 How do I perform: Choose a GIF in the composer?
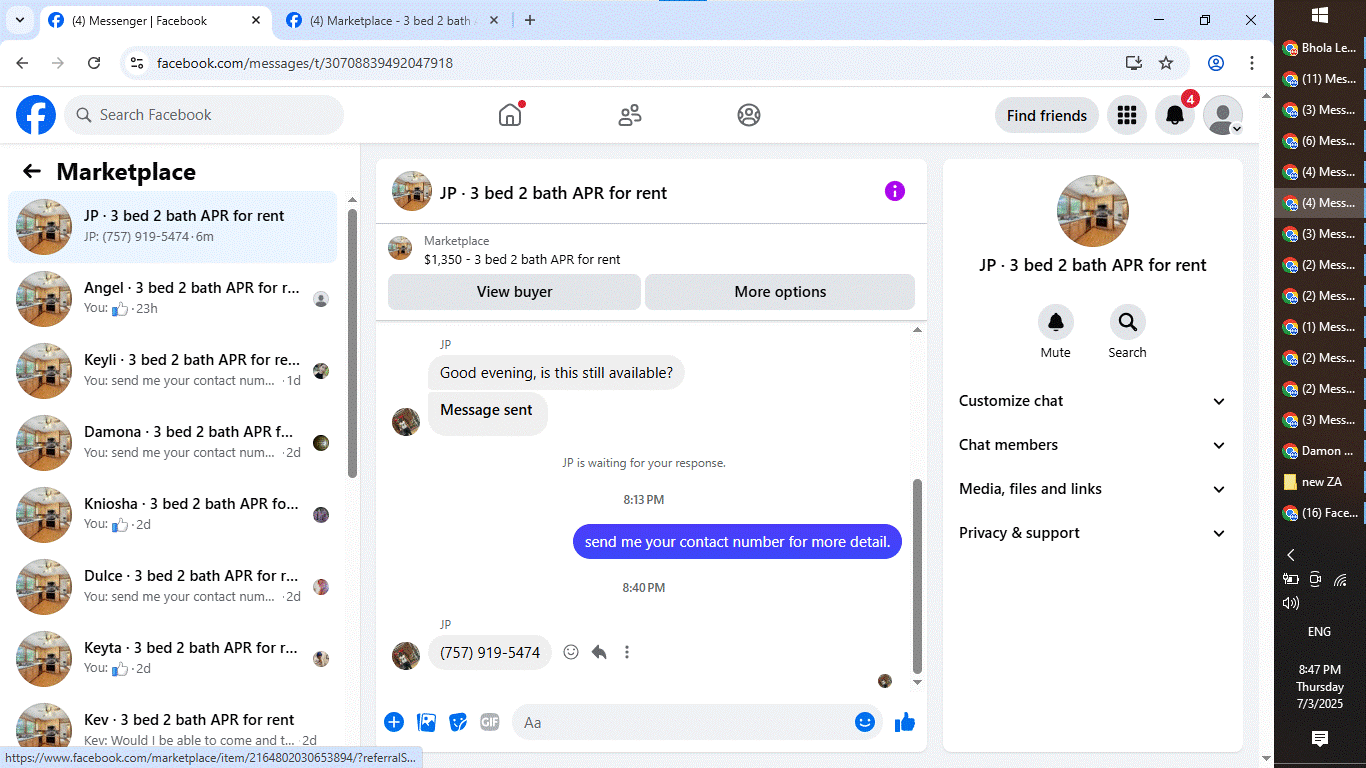pyautogui.click(x=489, y=722)
